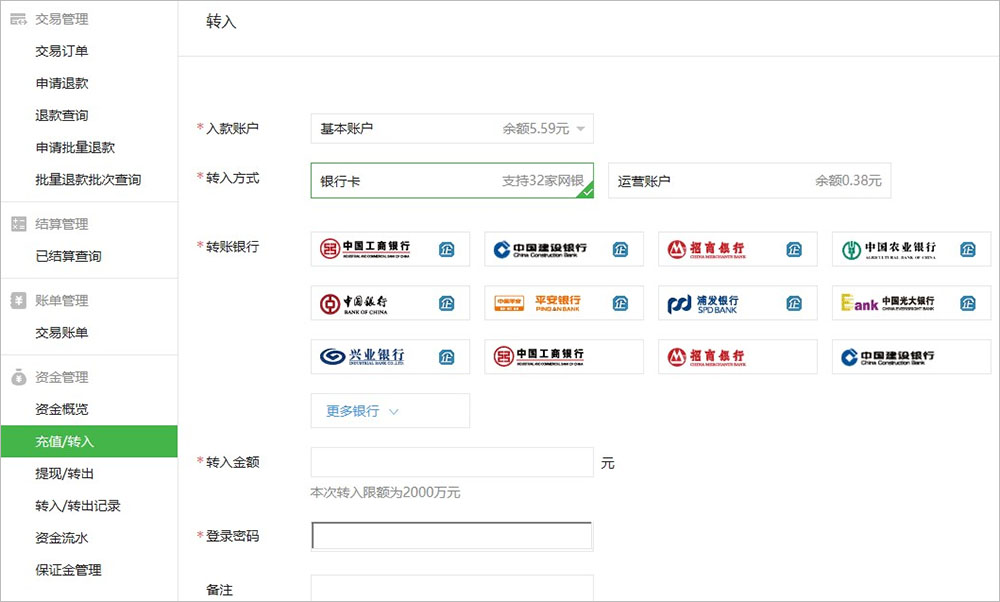The width and height of the screenshot is (1000, 602).
Task: Click enterprise badge on 中国农业银行 option
Action: (967, 249)
